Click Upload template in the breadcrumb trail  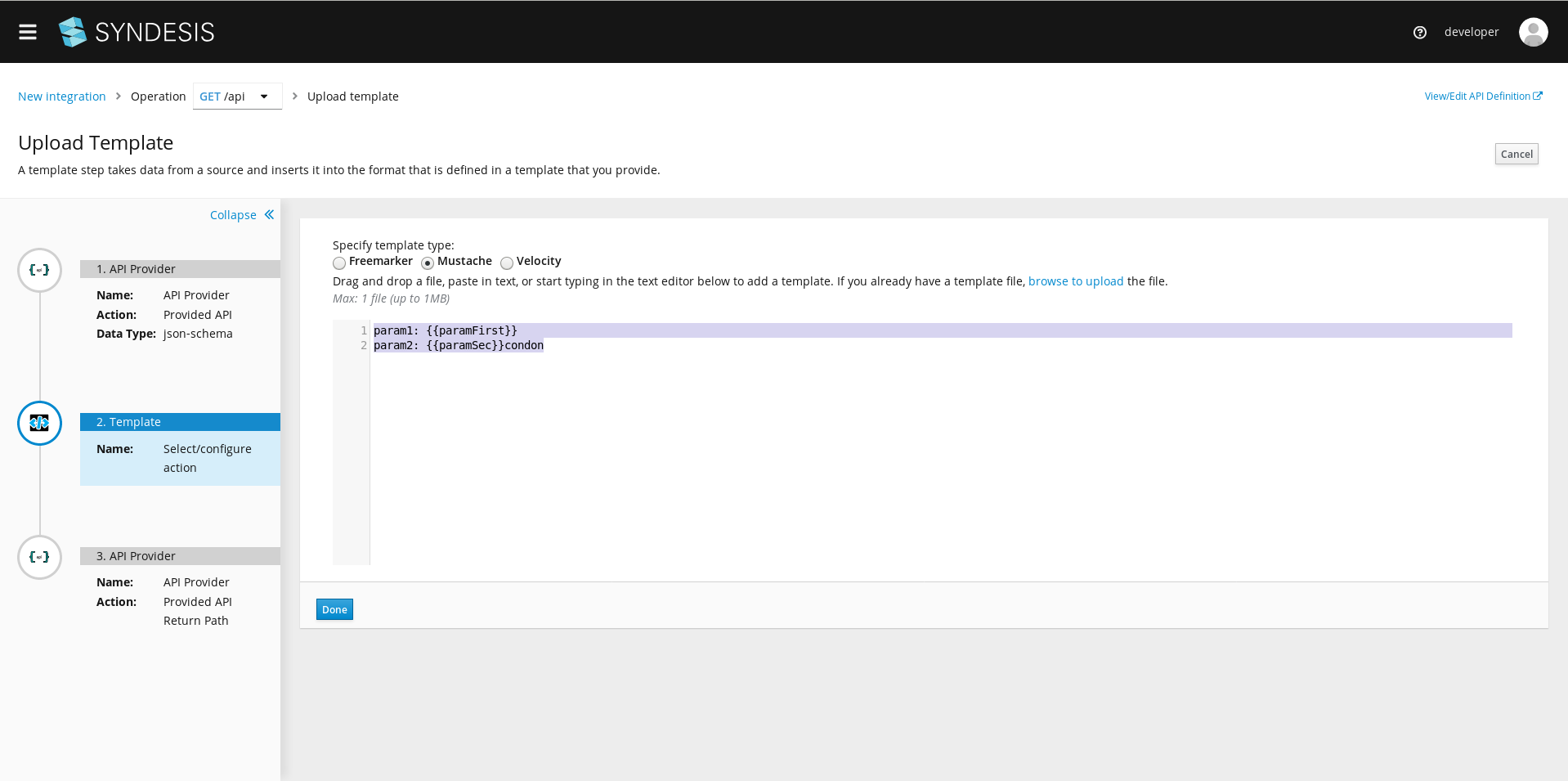pos(352,96)
